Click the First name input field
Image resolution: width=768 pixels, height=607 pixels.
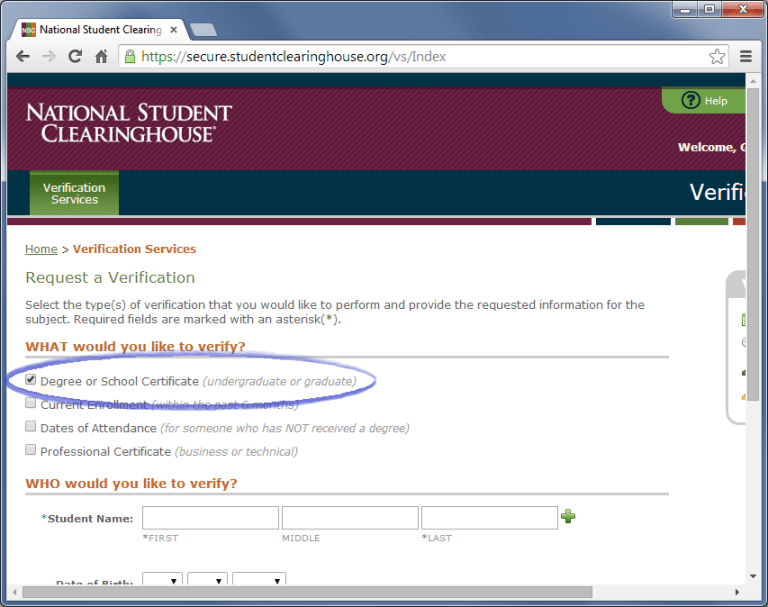click(210, 517)
